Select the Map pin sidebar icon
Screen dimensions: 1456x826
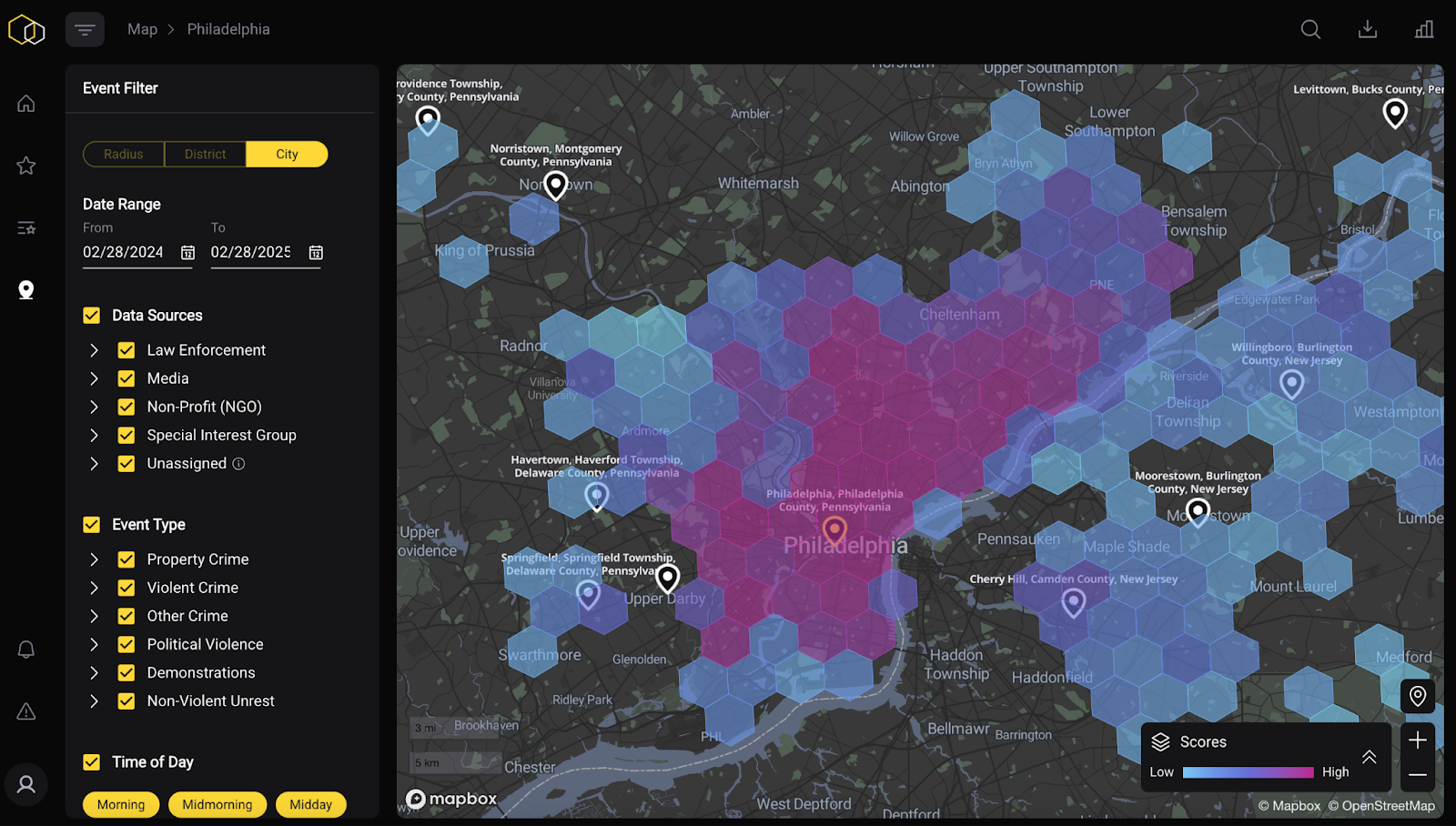pos(26,290)
